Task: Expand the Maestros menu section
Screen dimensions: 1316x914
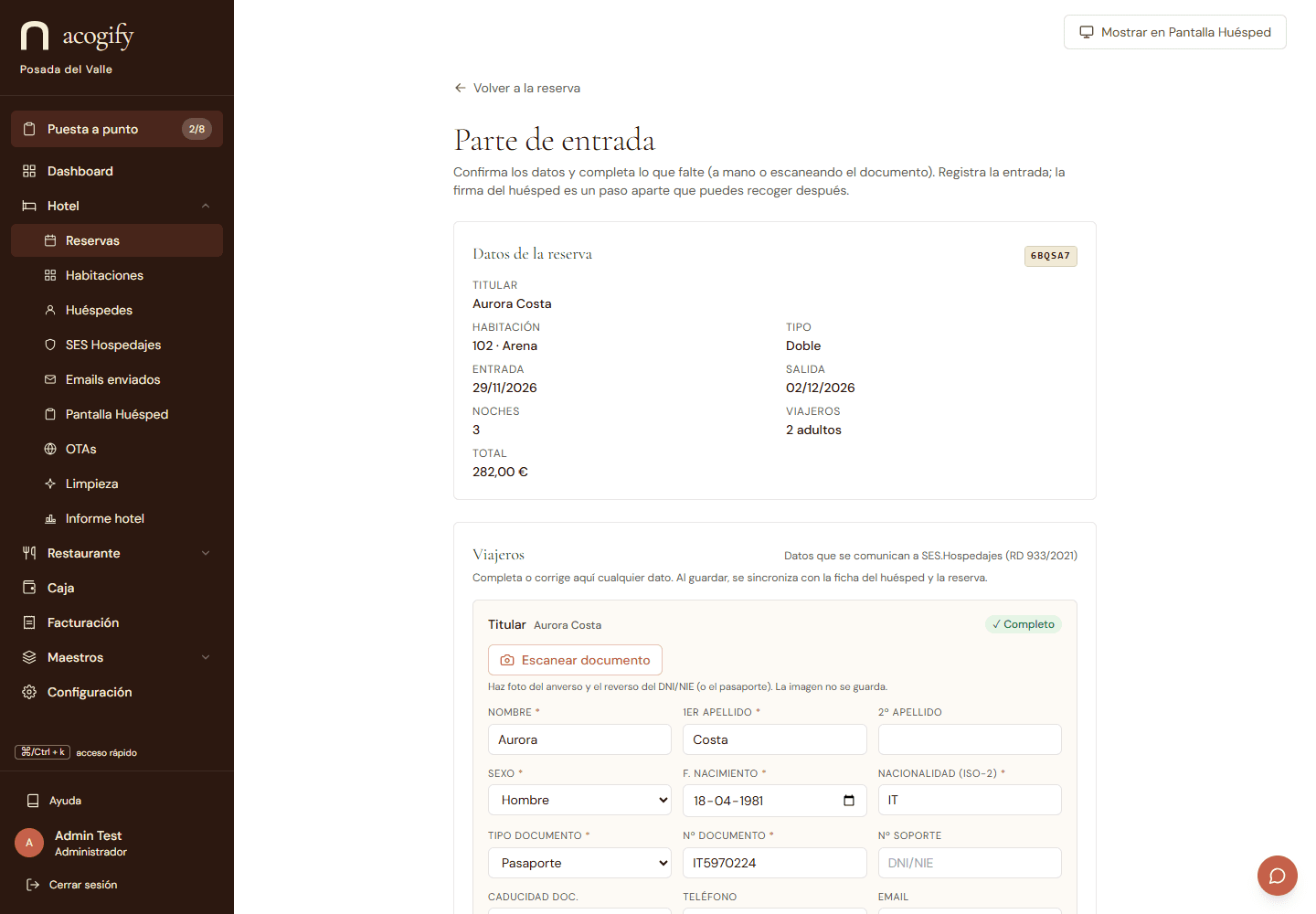Action: point(206,657)
